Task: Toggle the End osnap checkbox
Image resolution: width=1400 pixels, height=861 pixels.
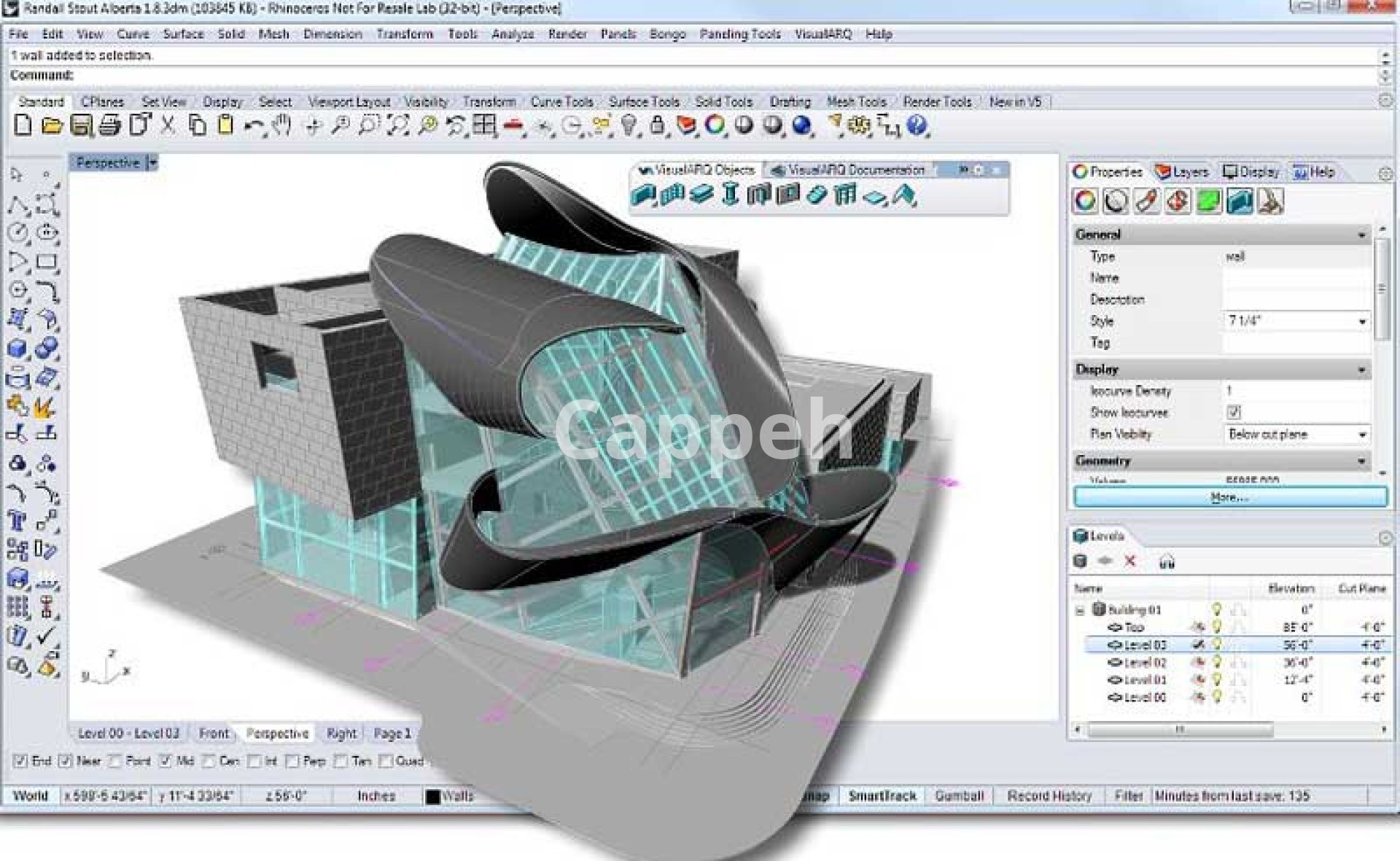Action: pyautogui.click(x=20, y=761)
